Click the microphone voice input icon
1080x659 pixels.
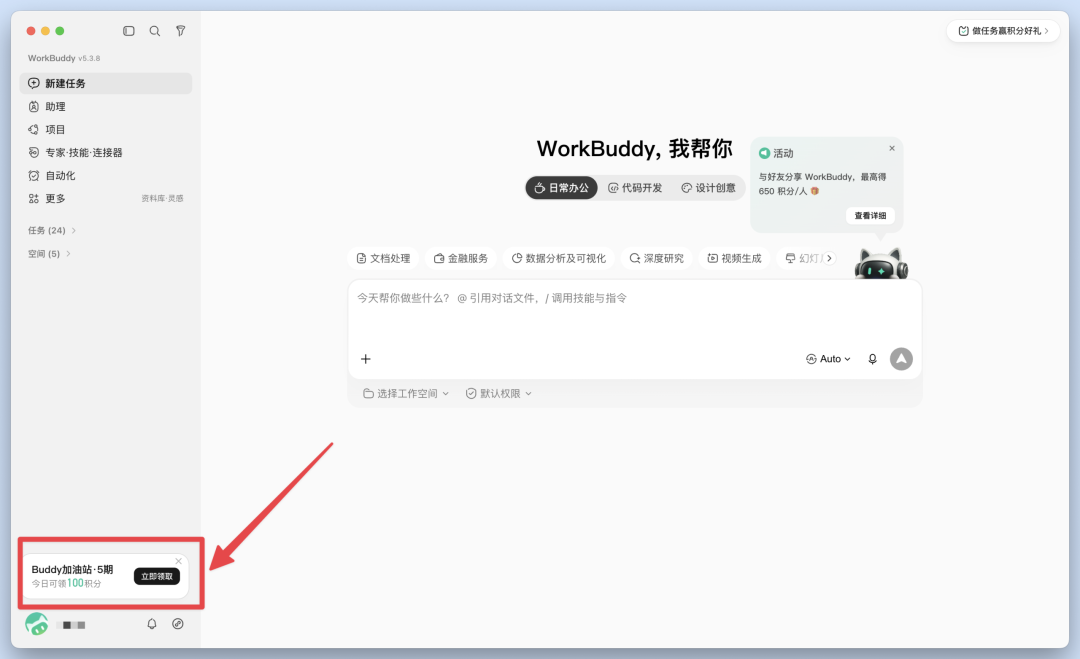tap(872, 359)
